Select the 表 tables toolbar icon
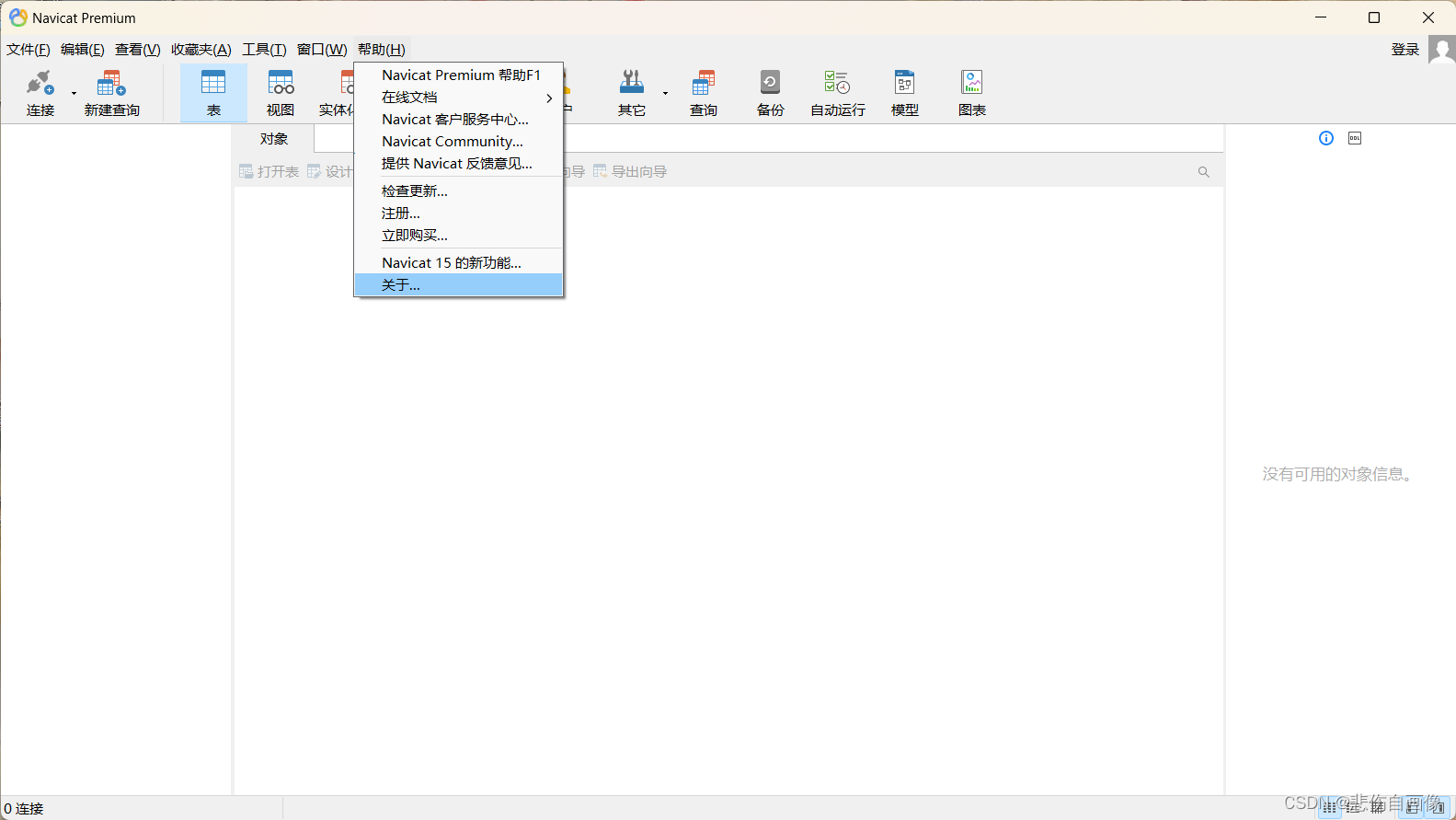Image resolution: width=1456 pixels, height=820 pixels. (213, 93)
